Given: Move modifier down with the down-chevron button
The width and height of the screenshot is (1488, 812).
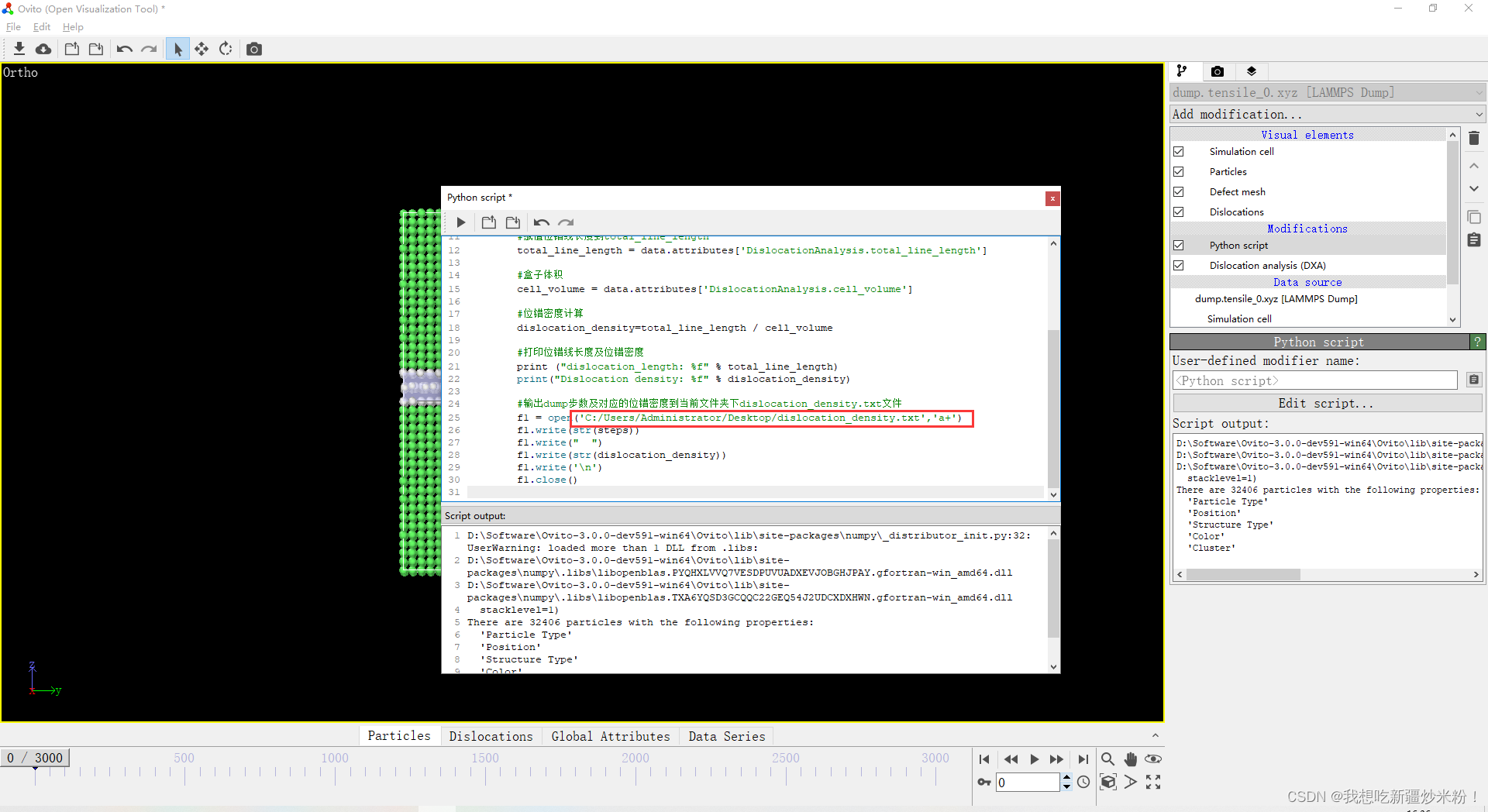Looking at the screenshot, I should click(1474, 188).
